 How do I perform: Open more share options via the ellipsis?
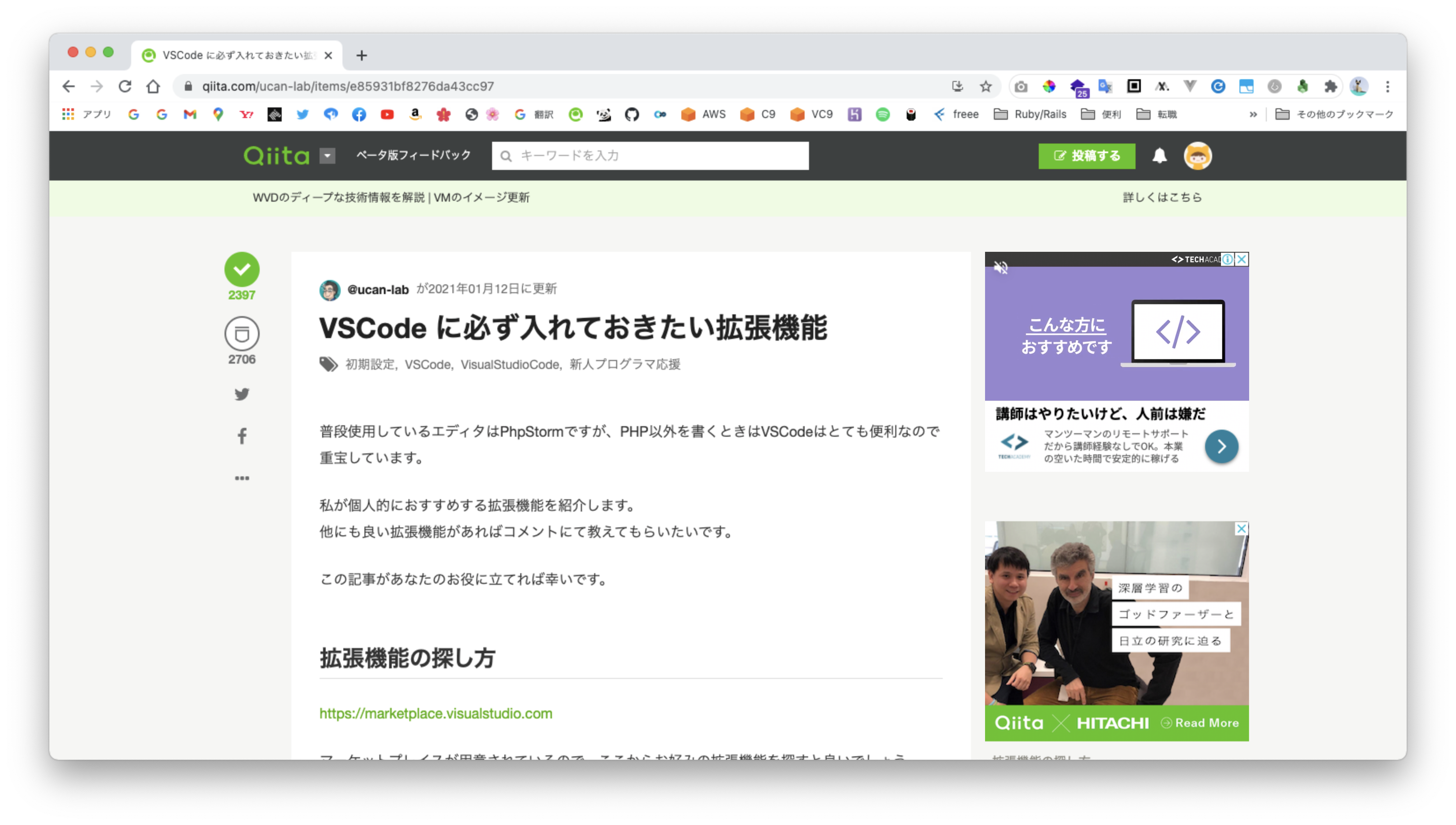pyautogui.click(x=243, y=477)
